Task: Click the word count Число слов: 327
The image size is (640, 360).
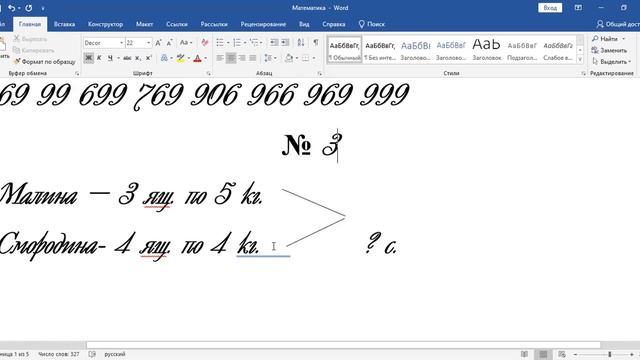Action: click(x=59, y=354)
